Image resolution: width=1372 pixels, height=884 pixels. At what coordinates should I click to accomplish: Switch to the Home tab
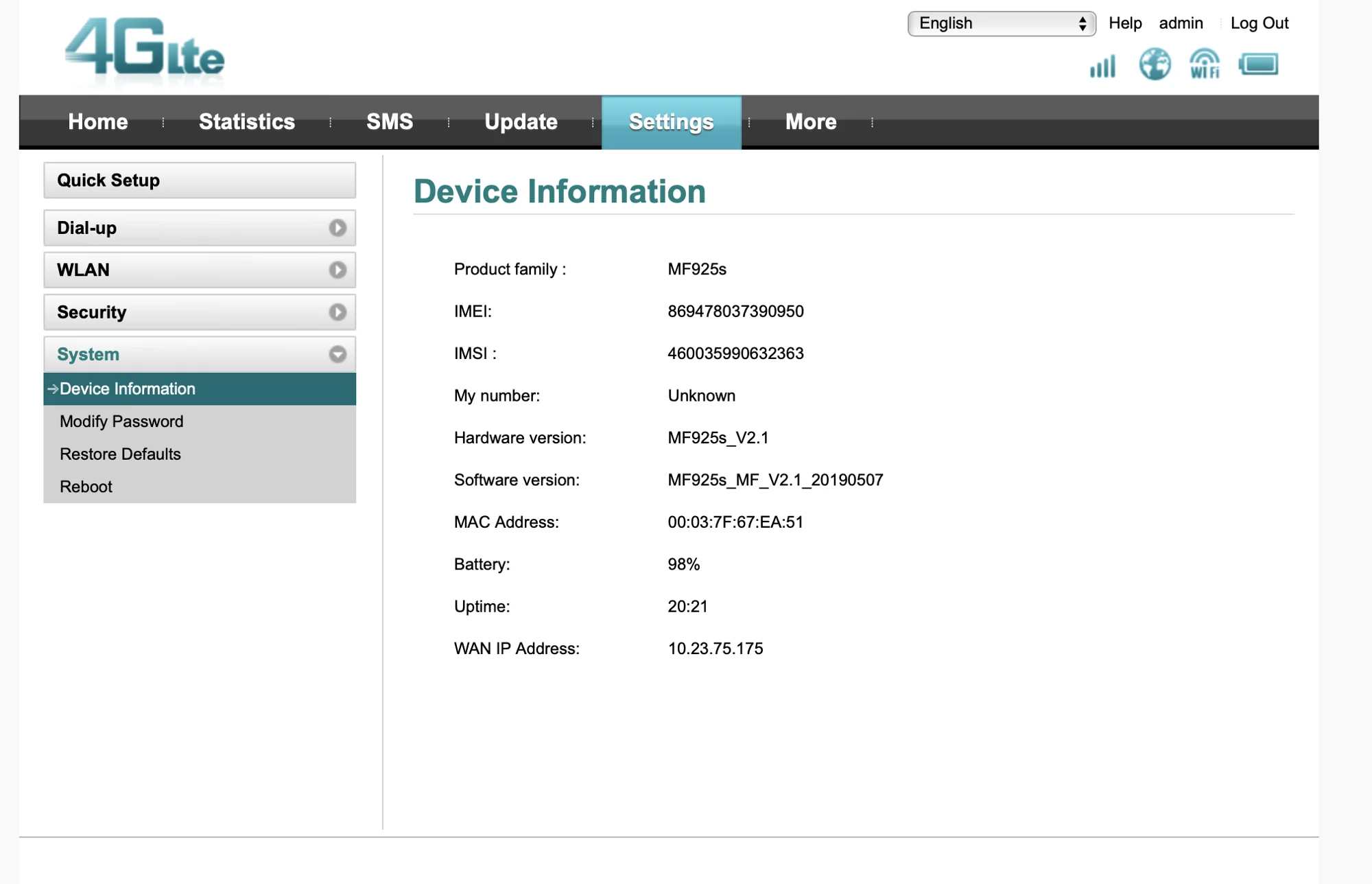pyautogui.click(x=98, y=122)
